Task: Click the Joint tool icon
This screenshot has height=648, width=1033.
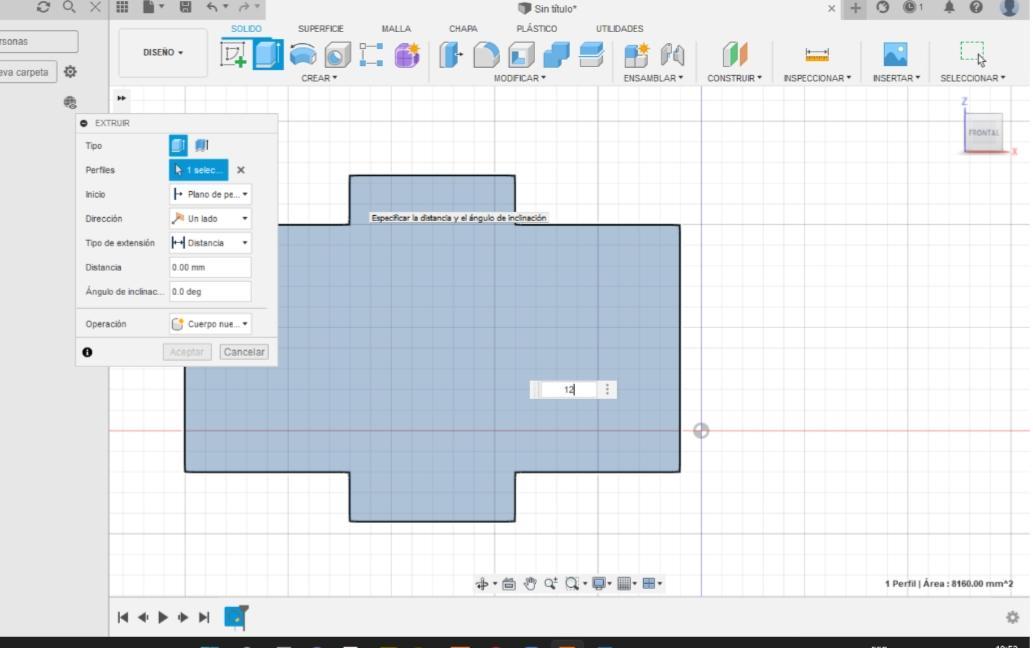Action: [672, 55]
